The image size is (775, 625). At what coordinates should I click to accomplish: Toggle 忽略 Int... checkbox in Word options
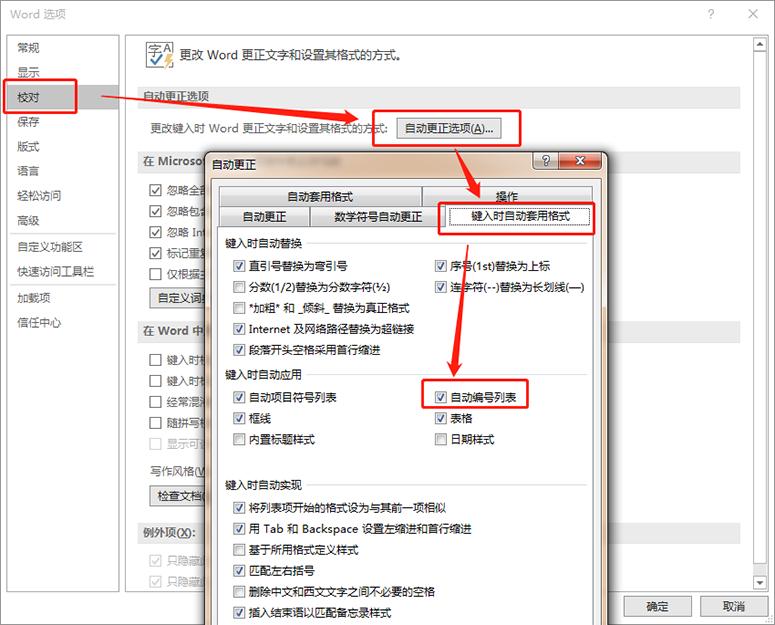[155, 232]
